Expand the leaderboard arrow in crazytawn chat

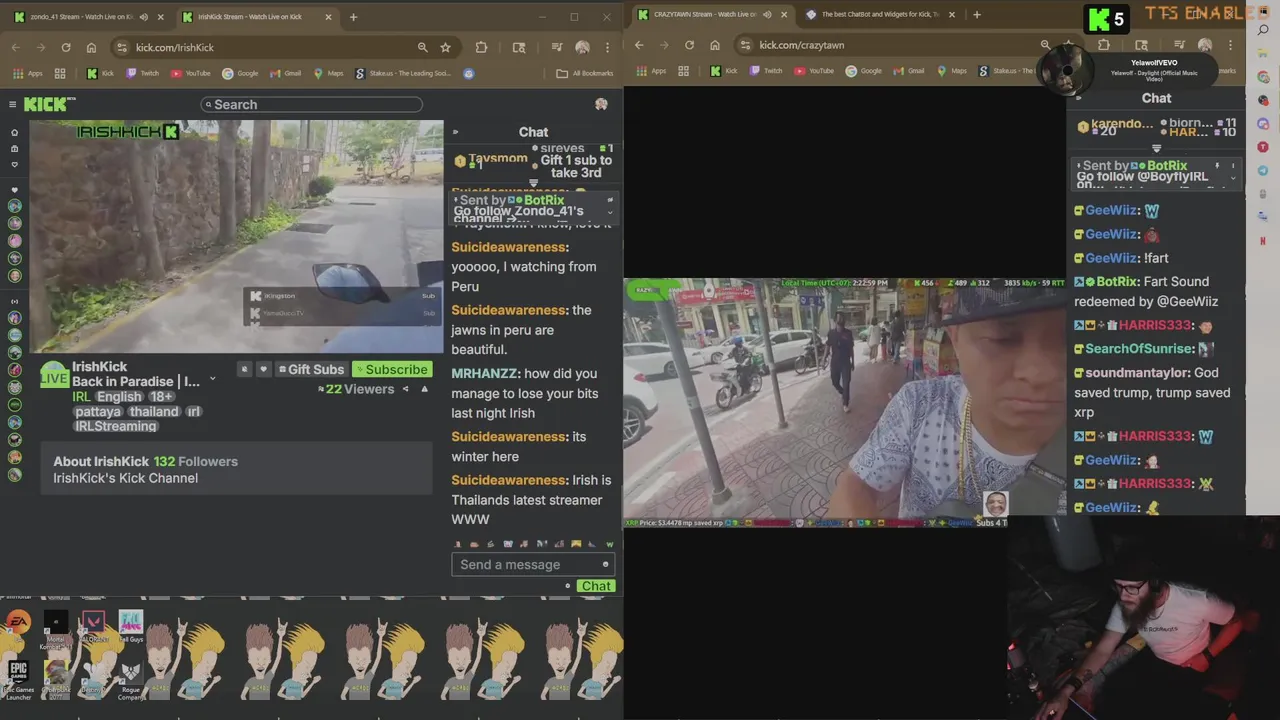coord(1156,148)
